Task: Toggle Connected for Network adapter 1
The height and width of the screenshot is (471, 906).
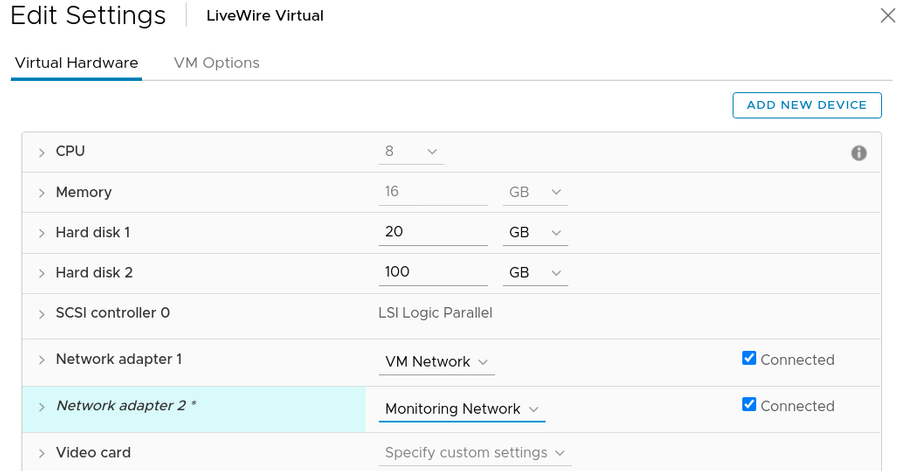Action: pyautogui.click(x=749, y=358)
